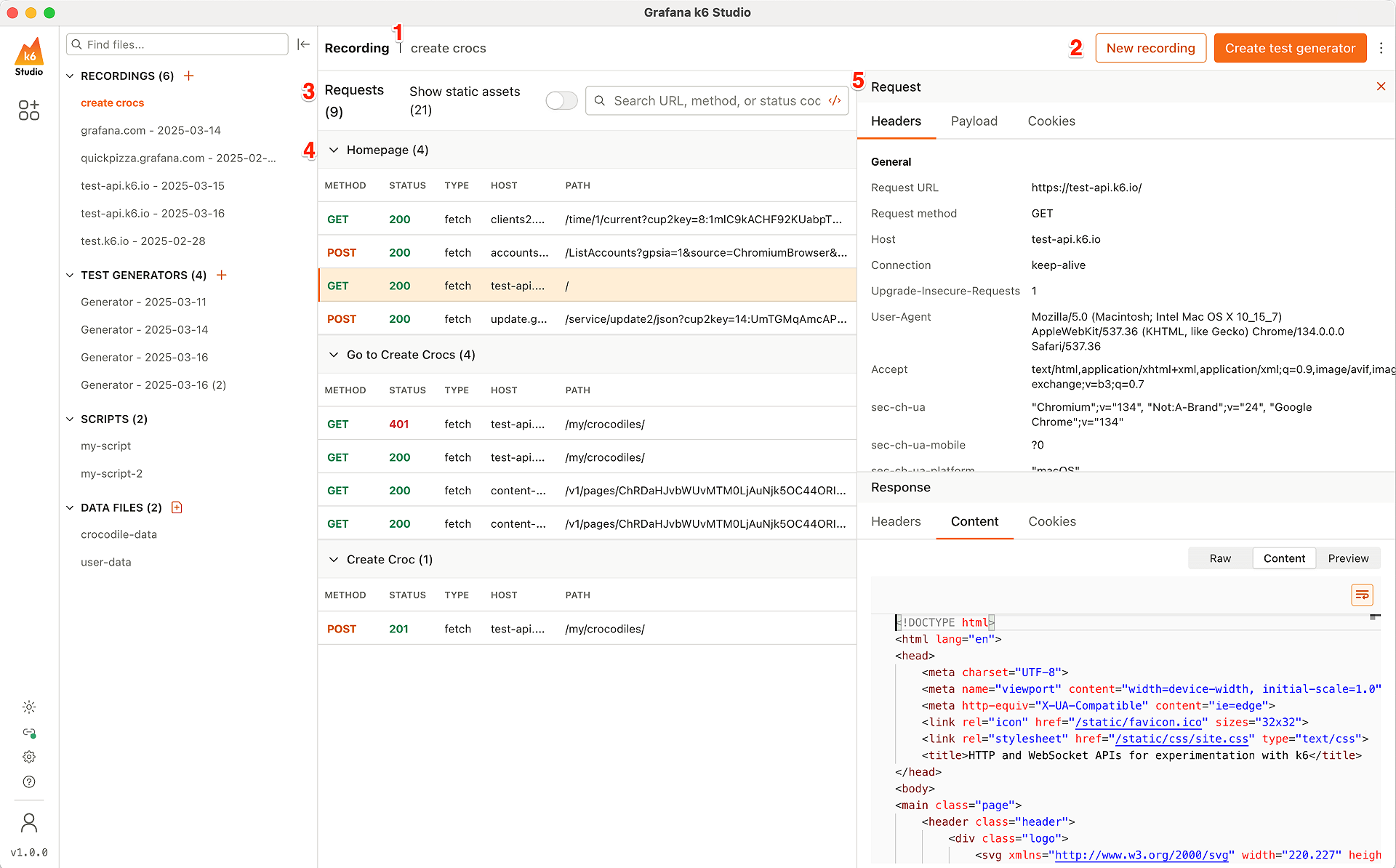The image size is (1396, 868).
Task: Switch response view to Preview mode
Action: tap(1348, 558)
